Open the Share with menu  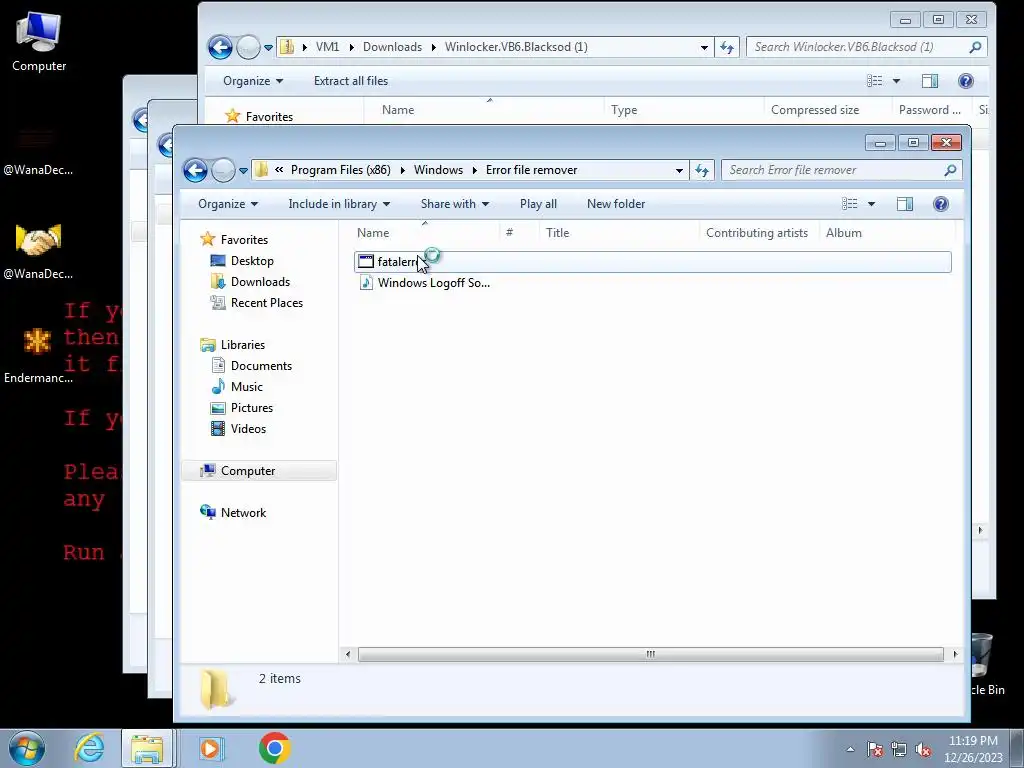click(x=455, y=204)
